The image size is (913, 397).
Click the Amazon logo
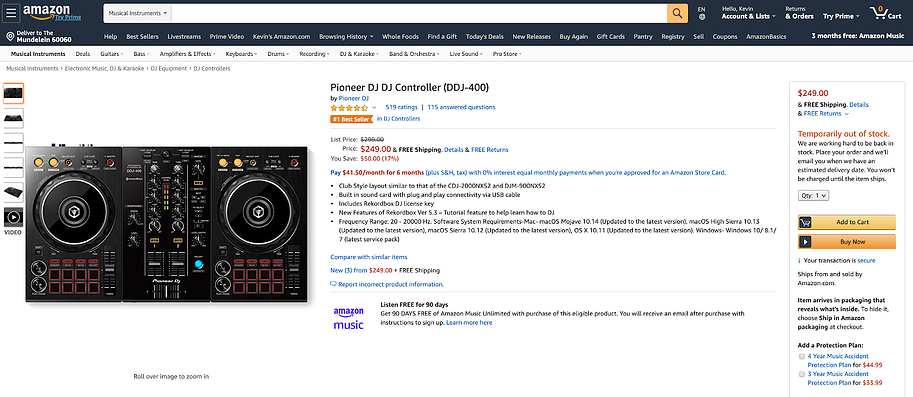point(47,12)
